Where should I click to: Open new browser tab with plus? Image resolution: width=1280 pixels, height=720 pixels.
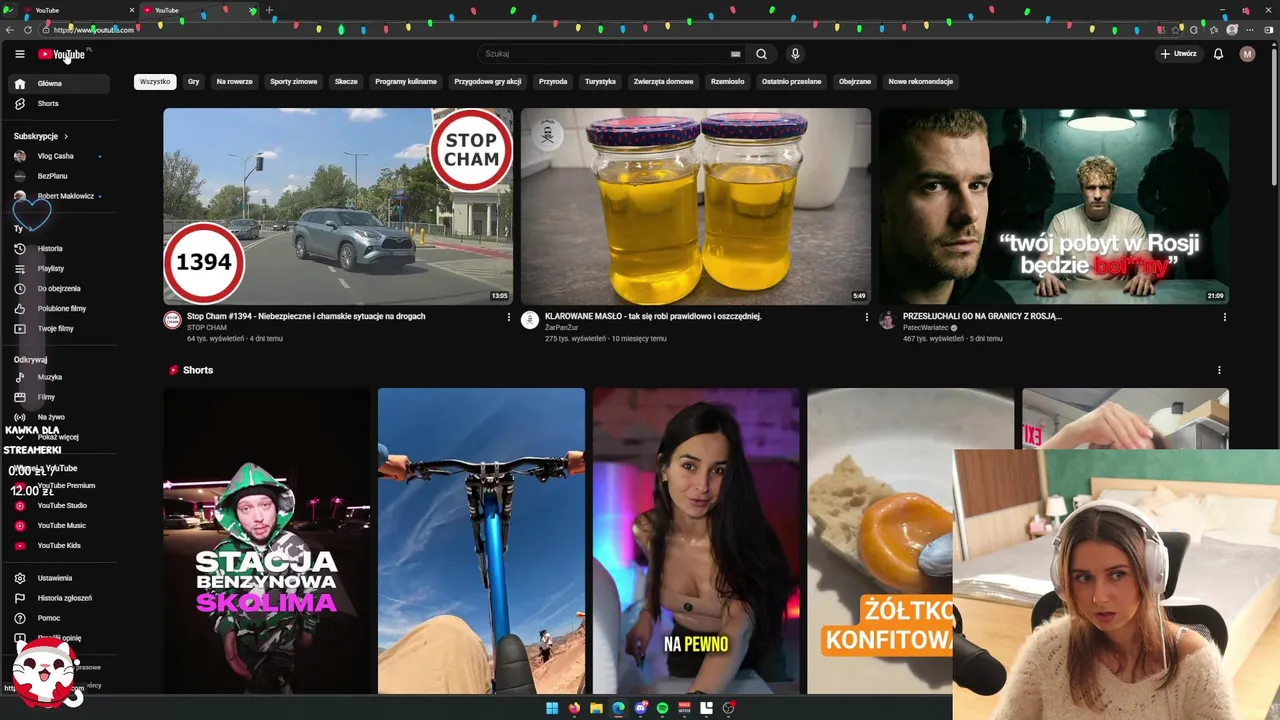pos(269,10)
